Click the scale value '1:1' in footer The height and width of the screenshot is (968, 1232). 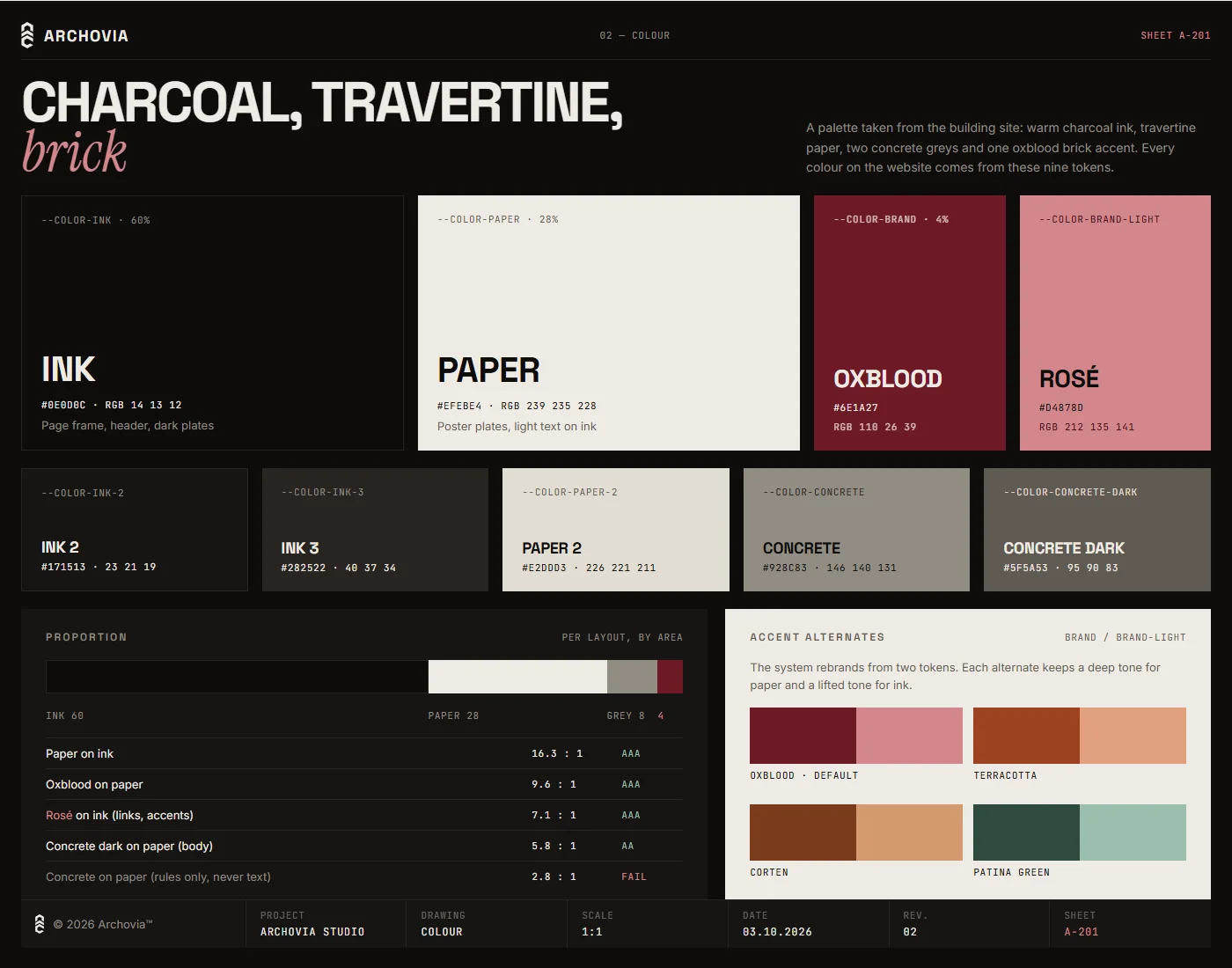point(592,932)
